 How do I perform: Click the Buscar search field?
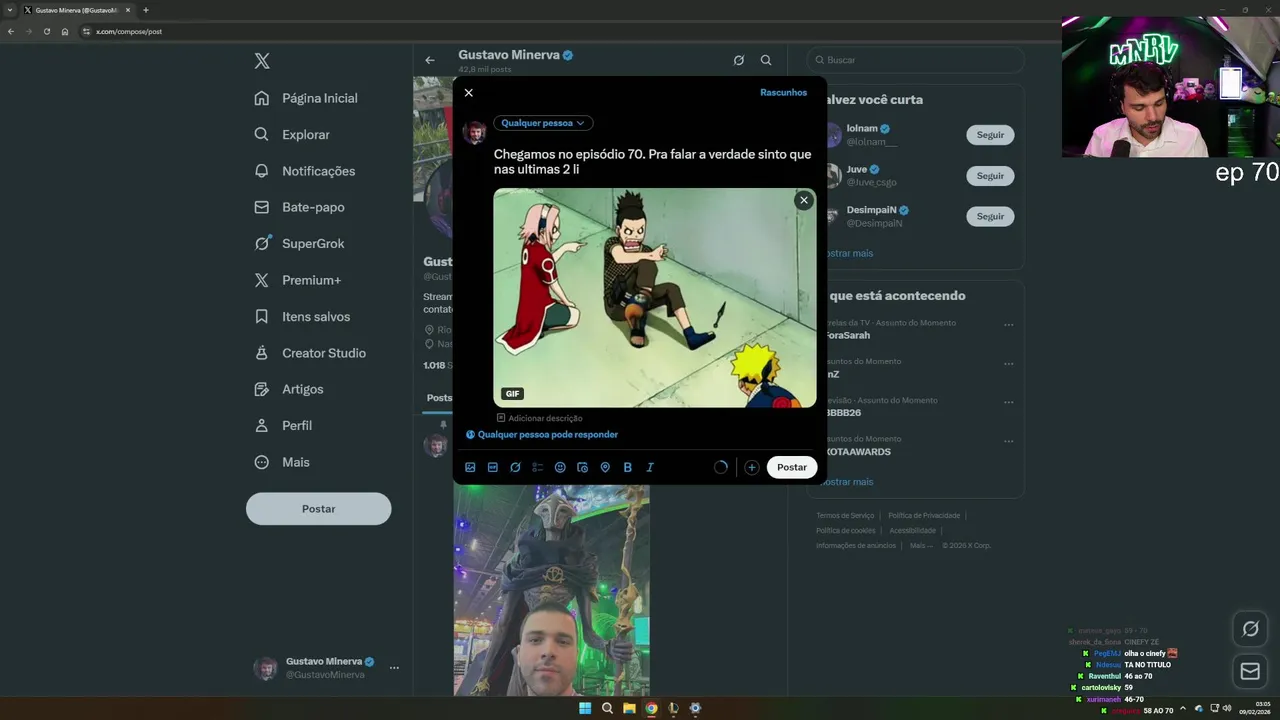coord(916,60)
